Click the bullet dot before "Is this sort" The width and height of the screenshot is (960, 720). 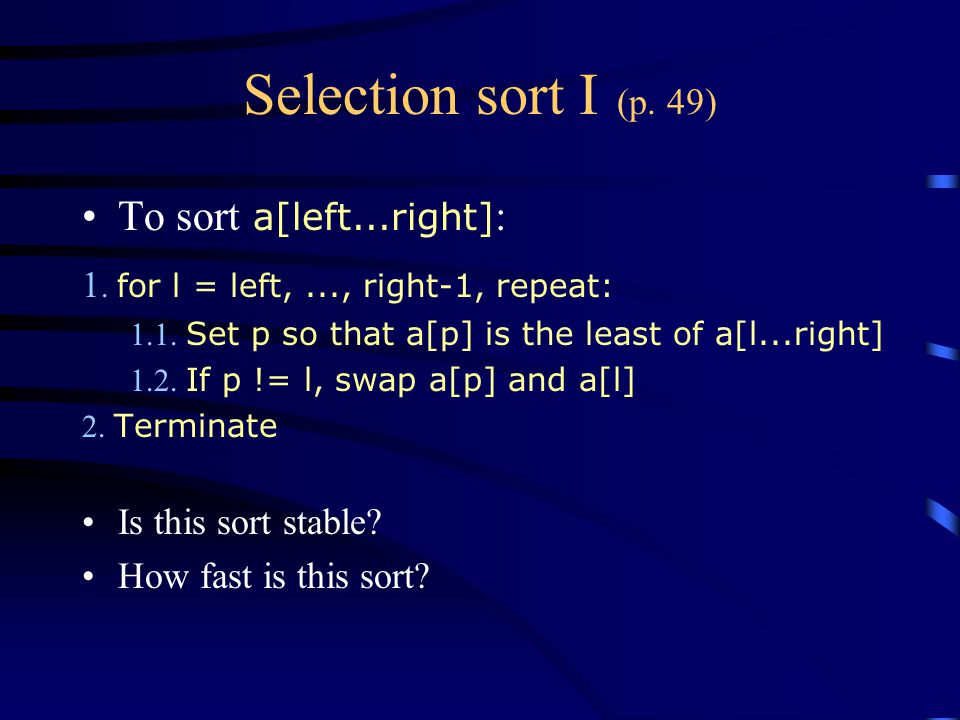[89, 523]
